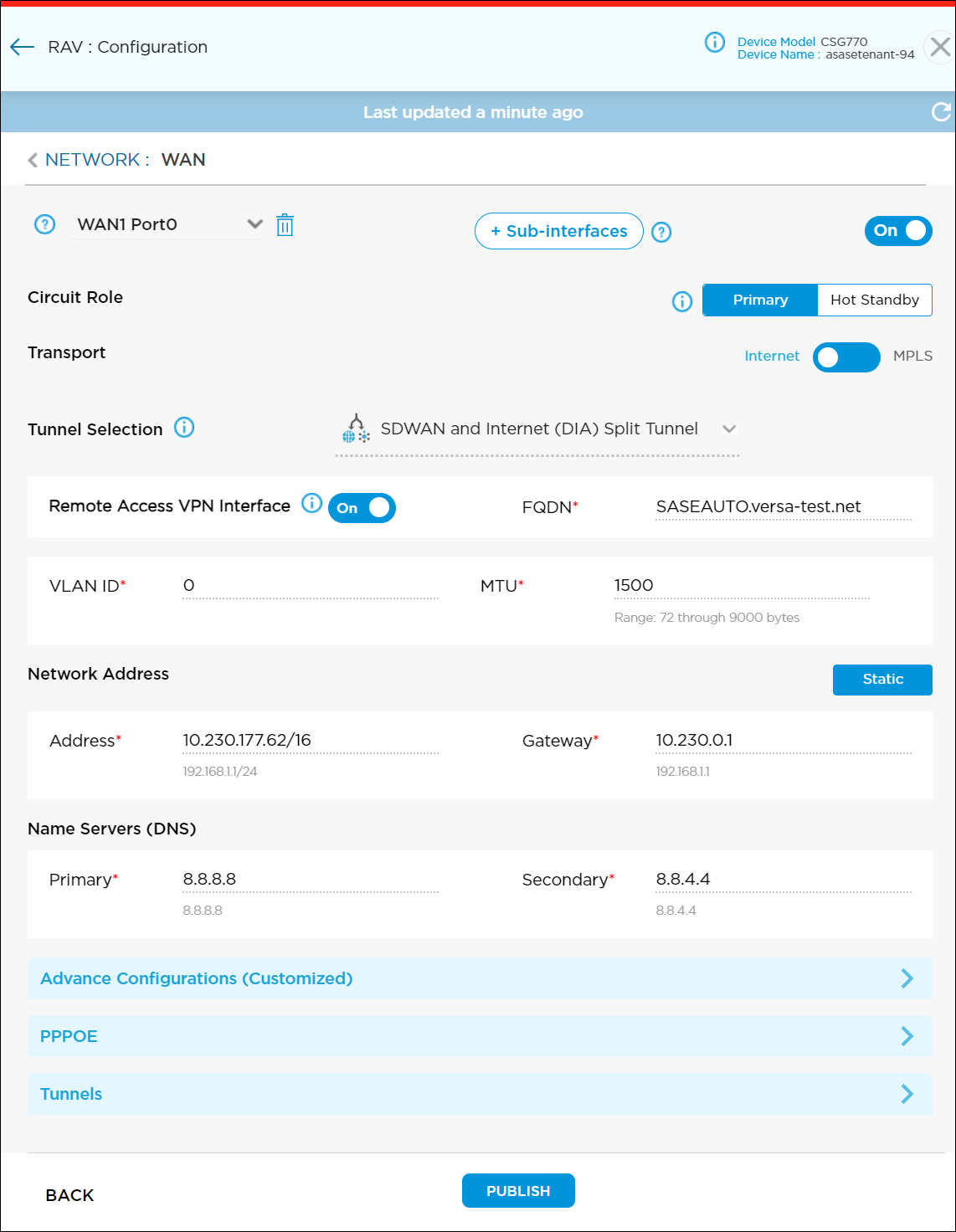Open the Tunnel Selection dropdown
The image size is (956, 1232).
[x=728, y=429]
